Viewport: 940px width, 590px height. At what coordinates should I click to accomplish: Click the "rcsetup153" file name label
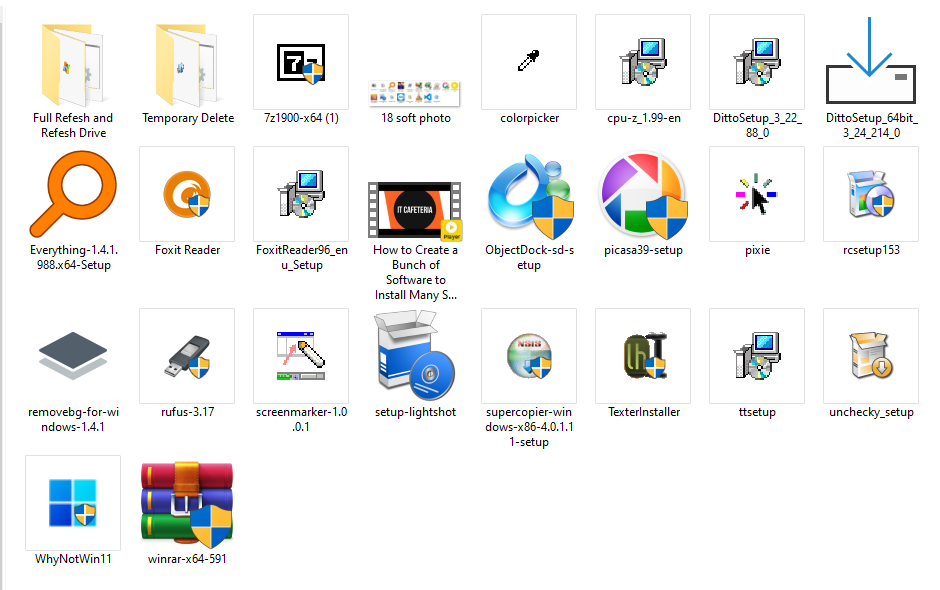(871, 250)
